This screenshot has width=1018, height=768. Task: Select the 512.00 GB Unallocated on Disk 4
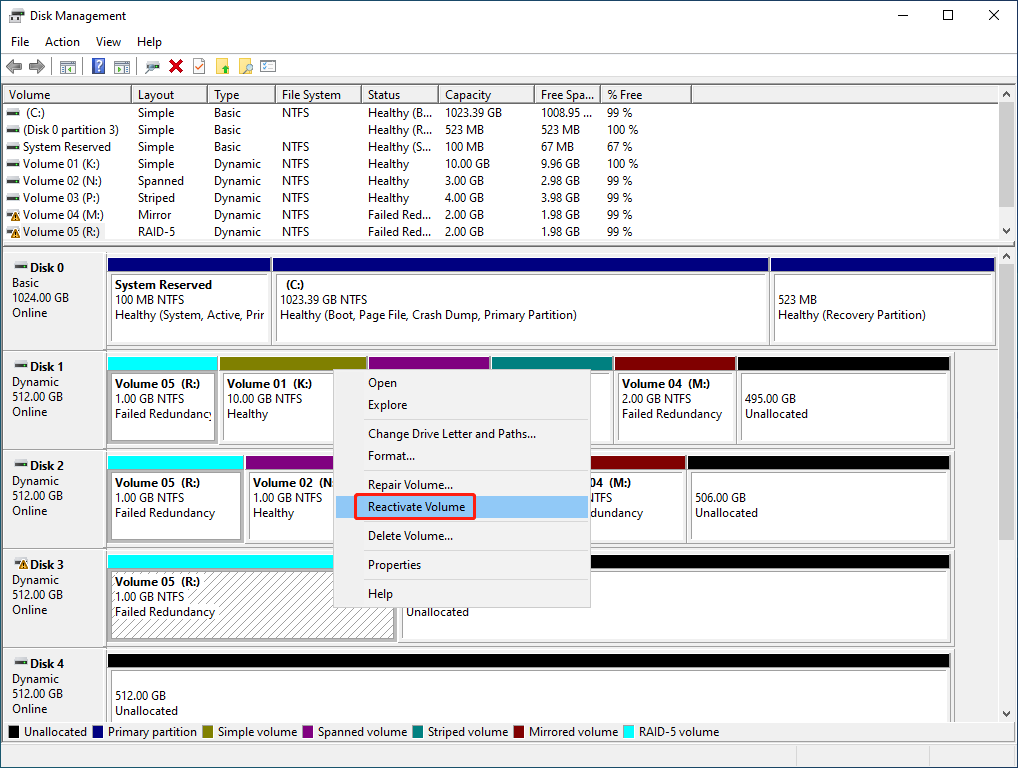click(529, 688)
